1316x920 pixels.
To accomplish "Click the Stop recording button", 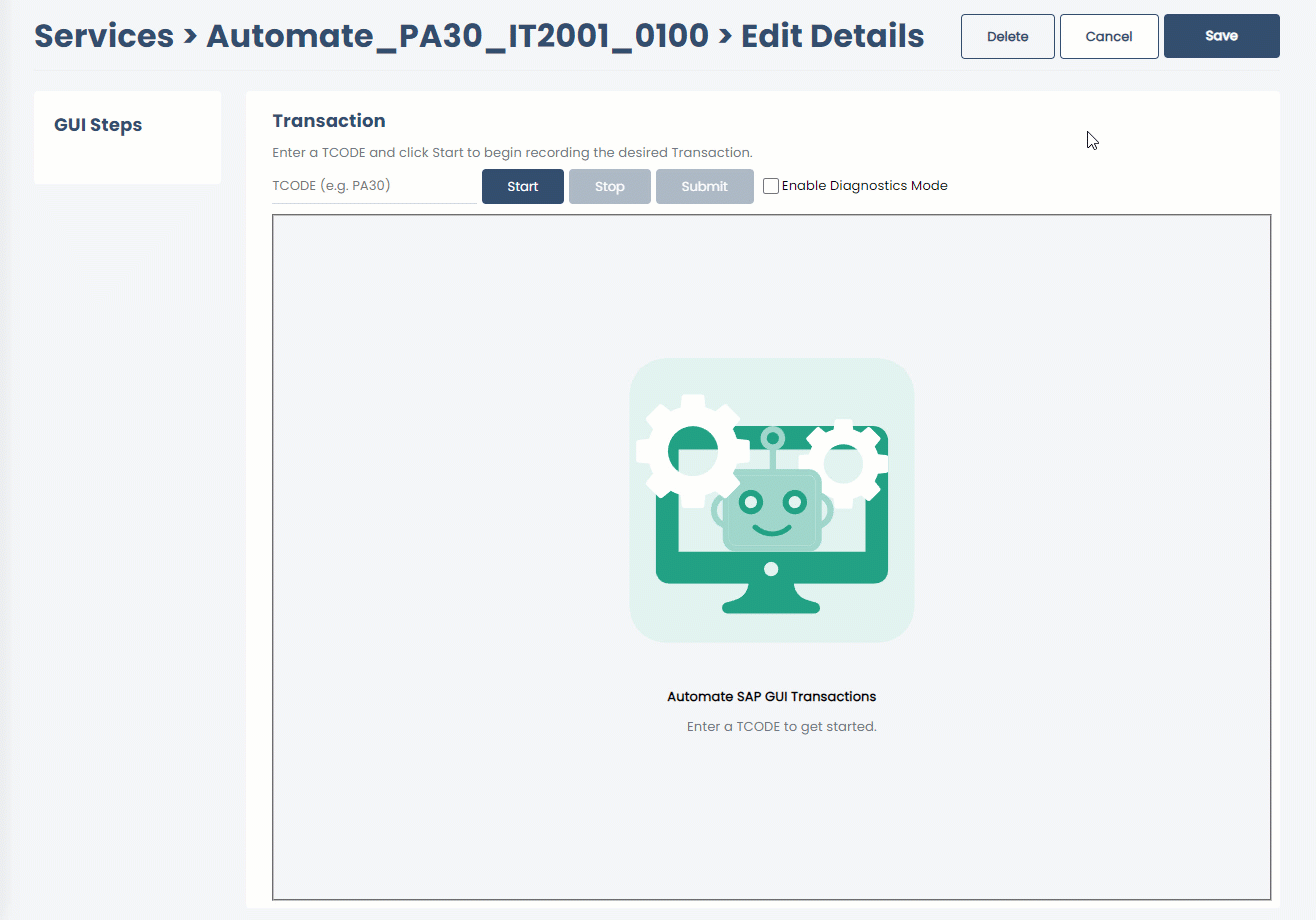I will (610, 187).
